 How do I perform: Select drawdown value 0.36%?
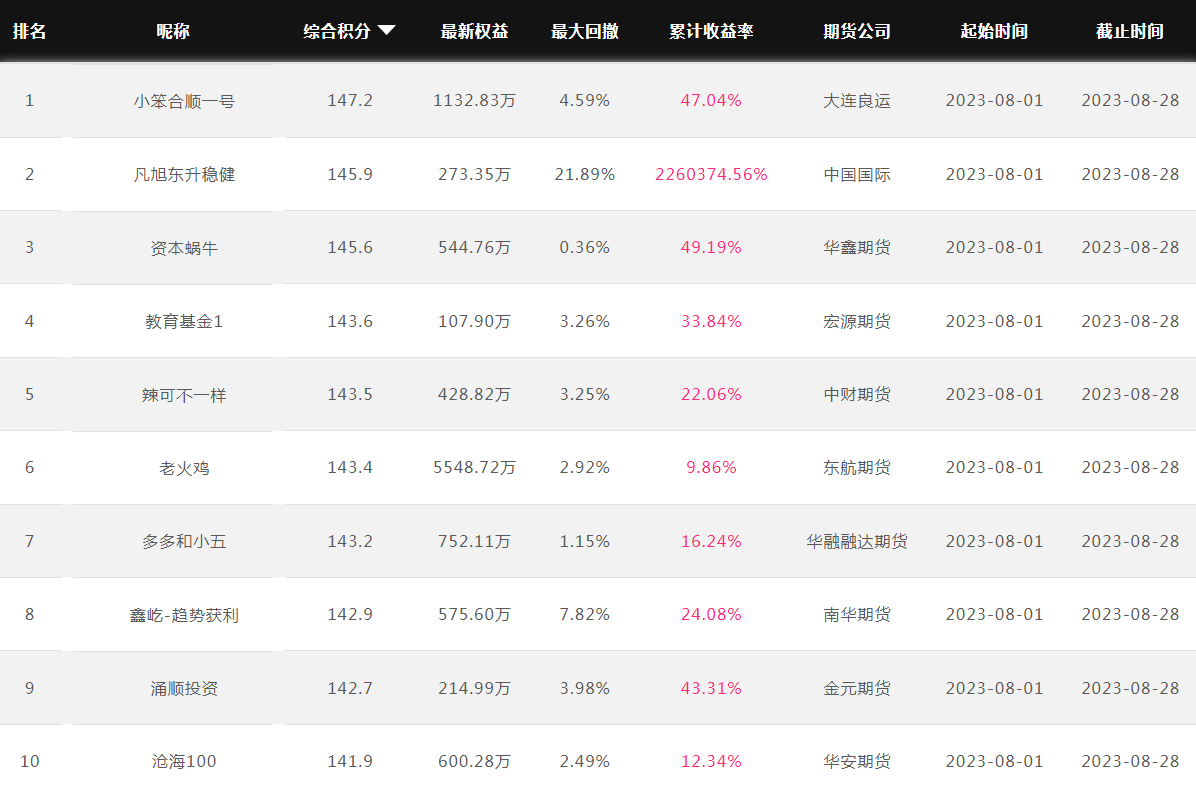585,248
